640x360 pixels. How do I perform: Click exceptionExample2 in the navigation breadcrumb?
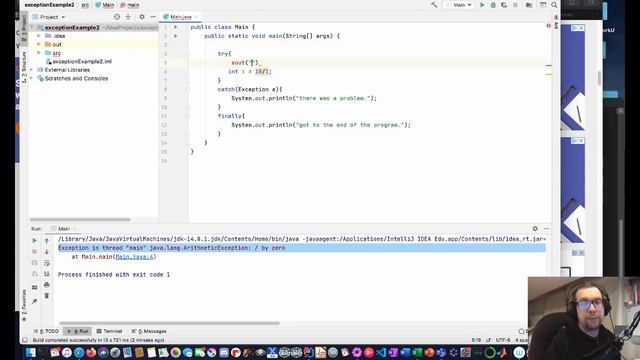click(49, 5)
